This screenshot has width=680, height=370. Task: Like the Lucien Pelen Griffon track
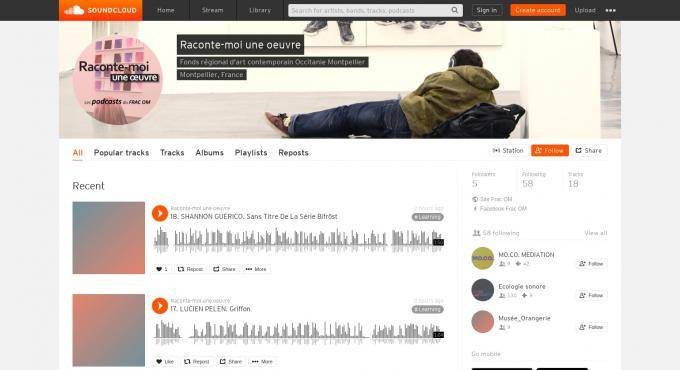click(165, 361)
